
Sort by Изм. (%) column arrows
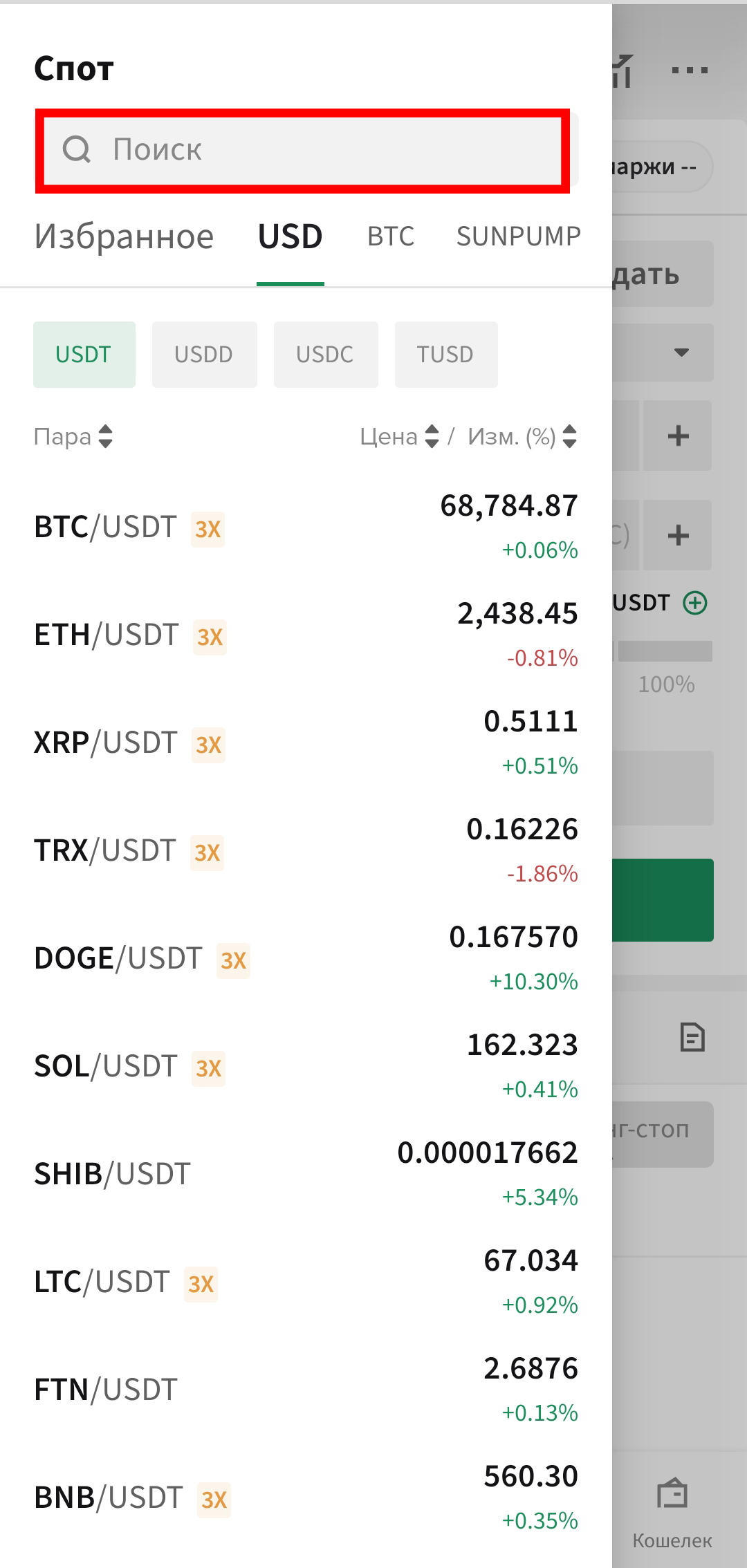tap(569, 436)
